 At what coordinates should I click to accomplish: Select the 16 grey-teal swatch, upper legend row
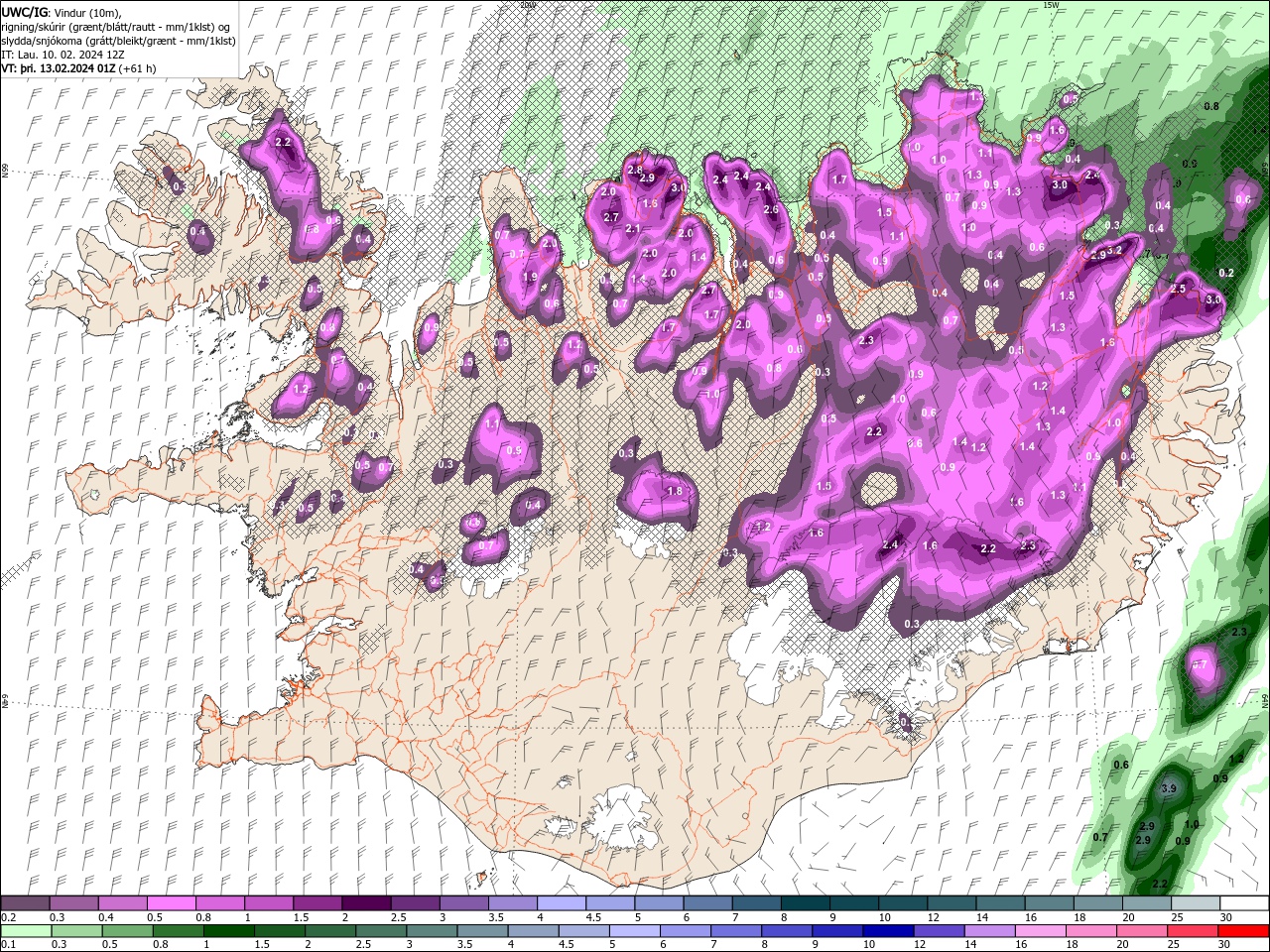(1050, 903)
